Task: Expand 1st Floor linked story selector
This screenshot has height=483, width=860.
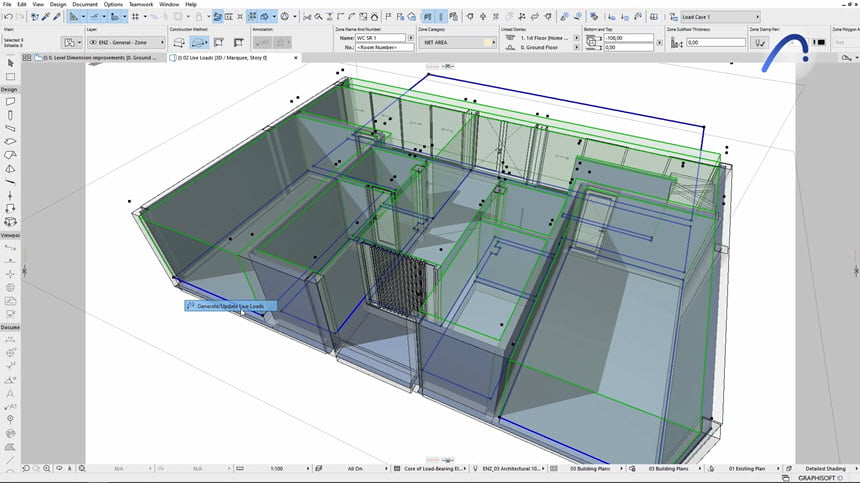Action: 576,38
